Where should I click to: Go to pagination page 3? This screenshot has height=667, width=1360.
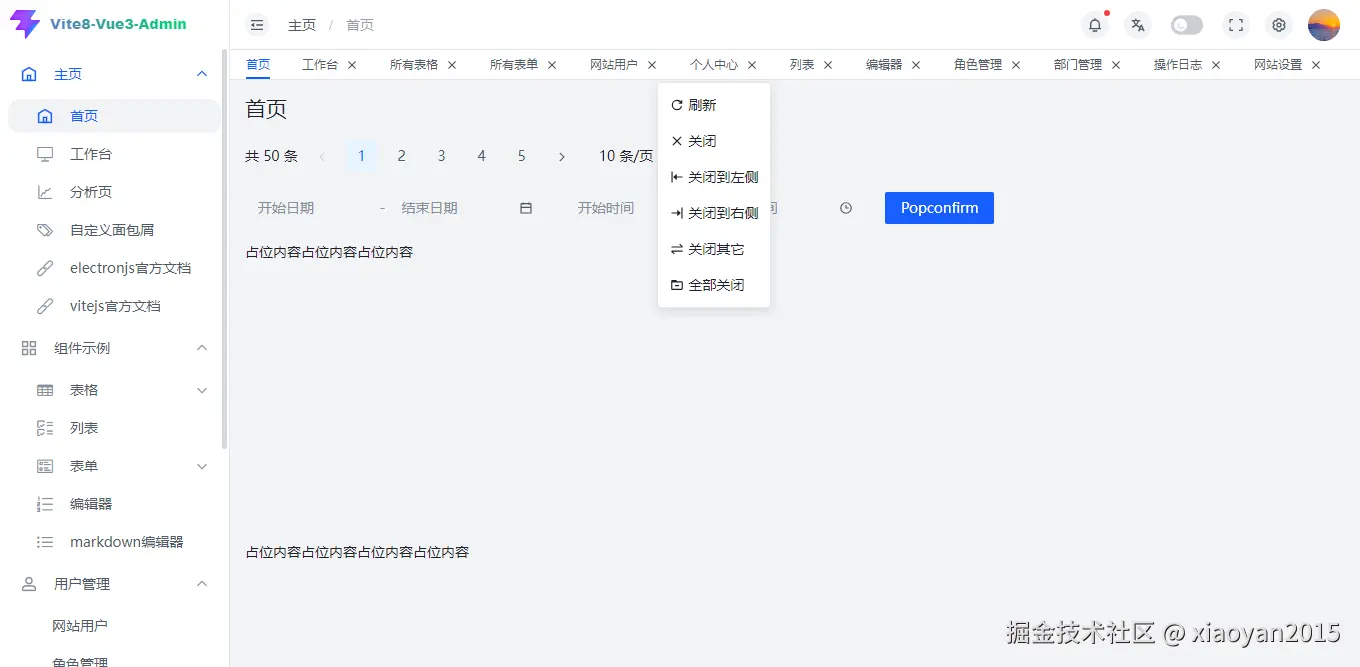tap(441, 156)
